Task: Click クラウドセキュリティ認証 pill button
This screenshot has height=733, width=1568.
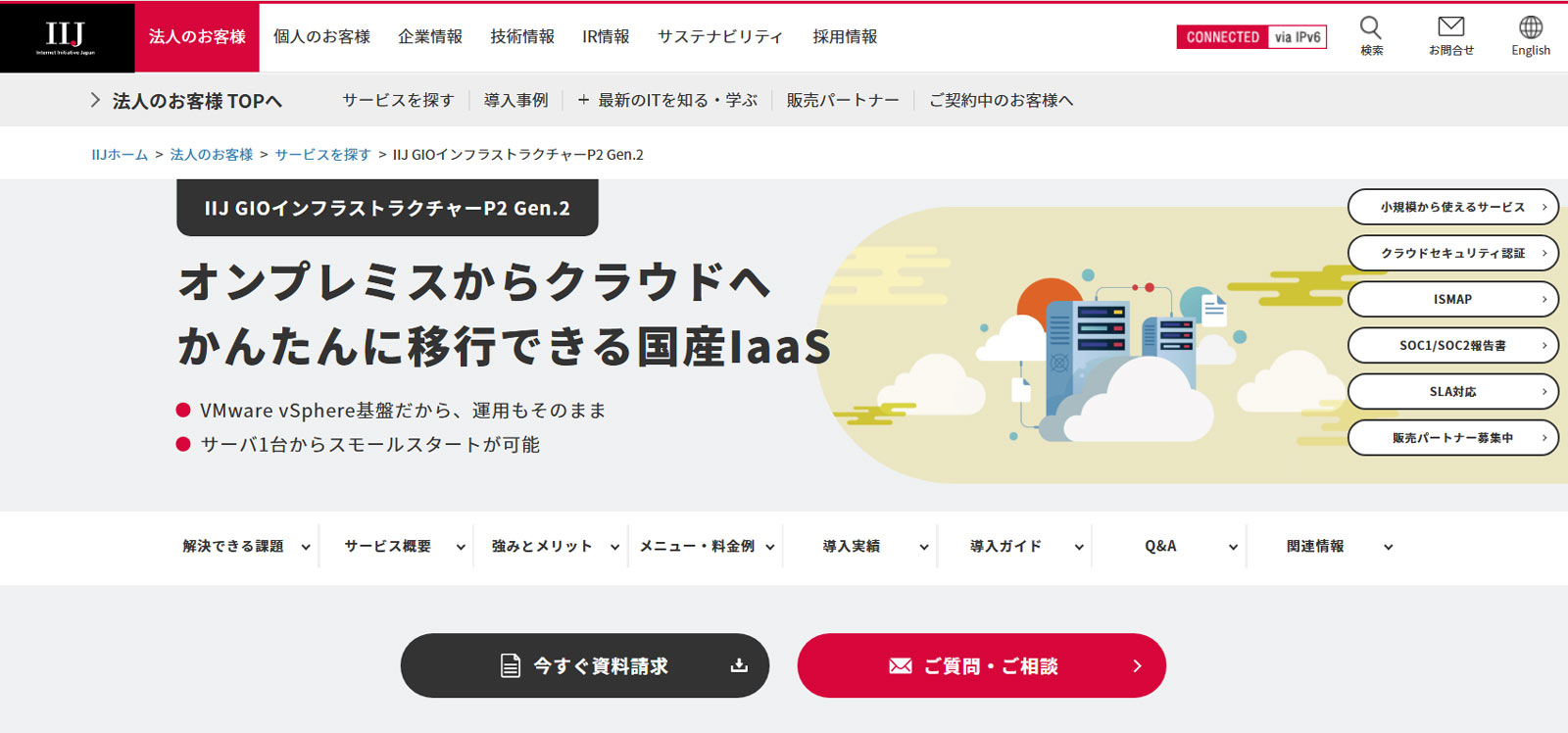Action: click(1452, 253)
